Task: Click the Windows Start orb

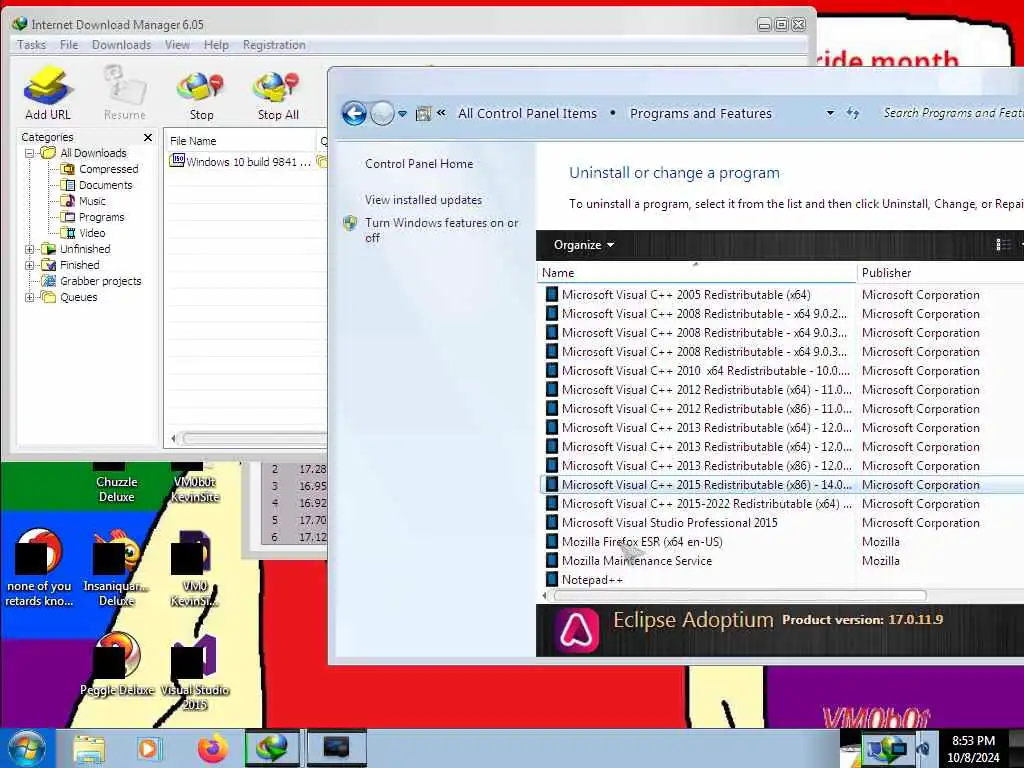Action: pos(27,748)
